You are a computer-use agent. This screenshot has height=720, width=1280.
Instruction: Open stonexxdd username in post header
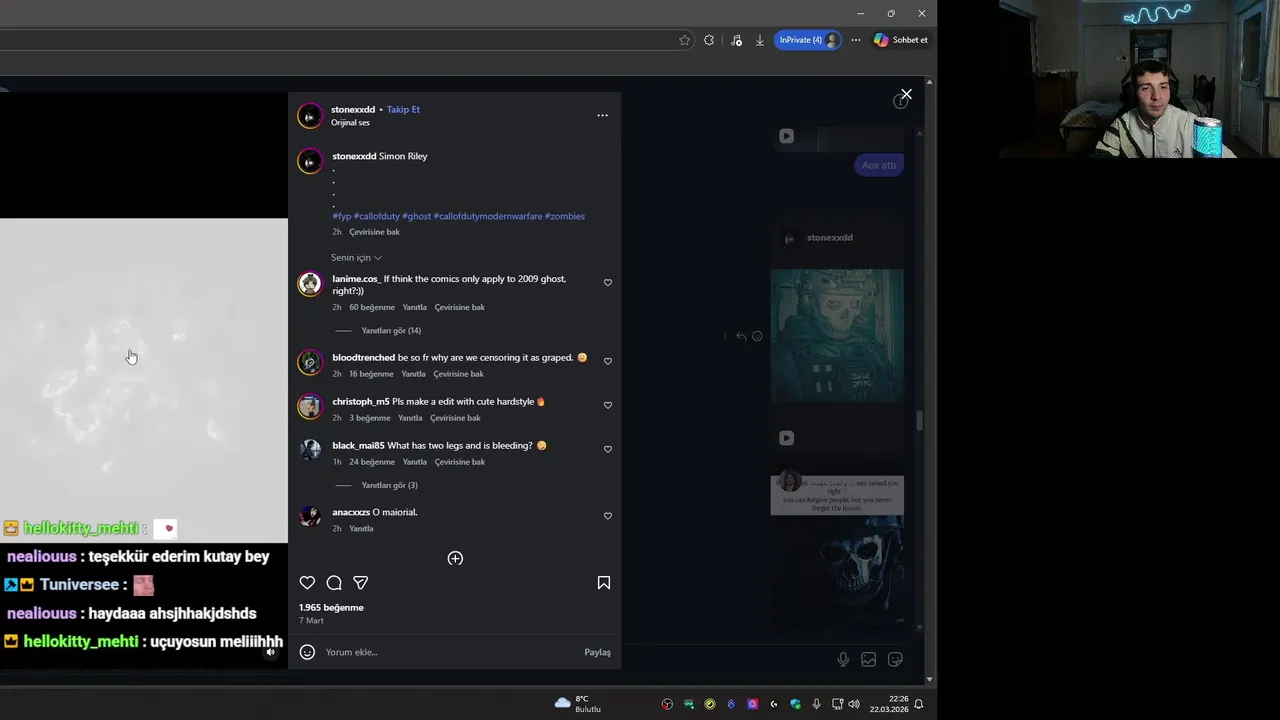(353, 109)
